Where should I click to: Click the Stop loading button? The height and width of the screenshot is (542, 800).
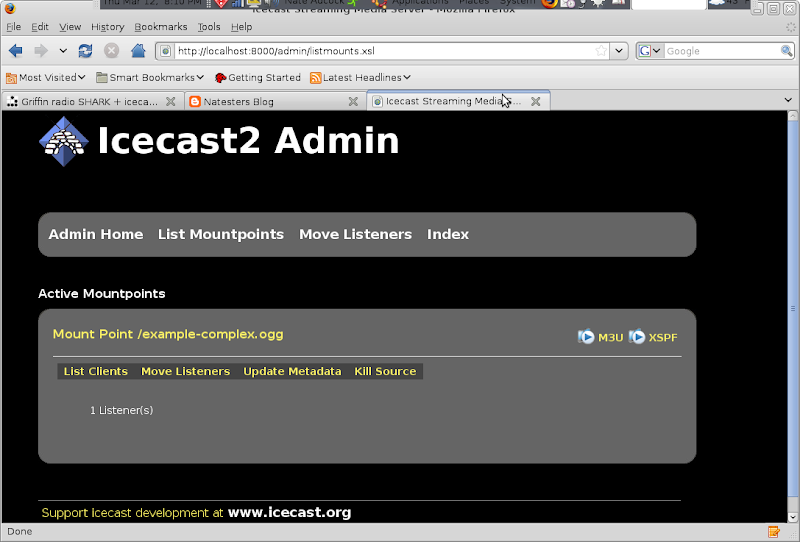pyautogui.click(x=111, y=51)
